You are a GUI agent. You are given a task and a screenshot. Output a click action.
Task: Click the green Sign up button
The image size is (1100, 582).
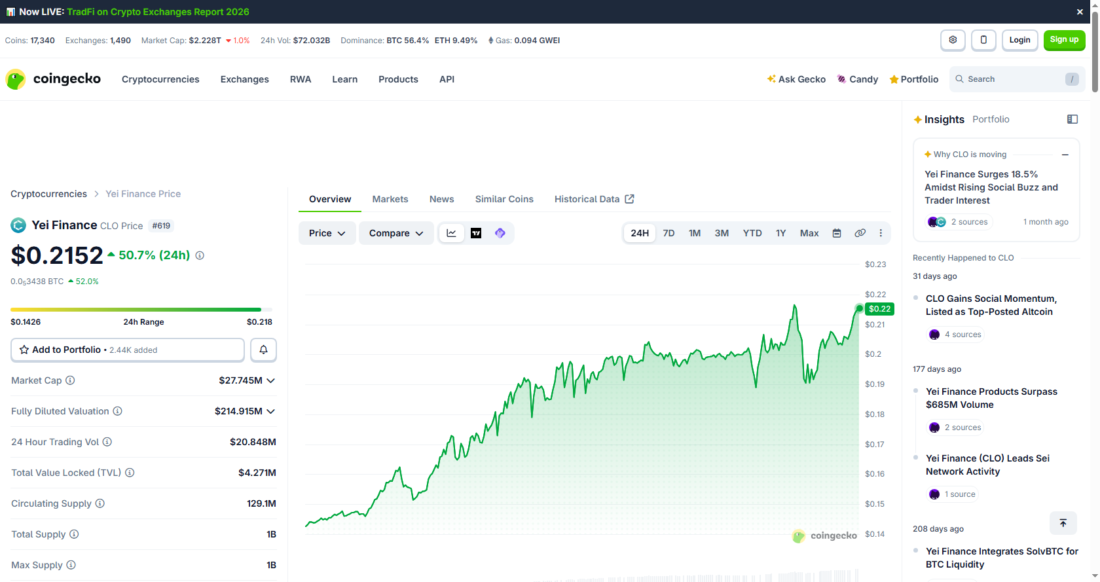[1064, 40]
